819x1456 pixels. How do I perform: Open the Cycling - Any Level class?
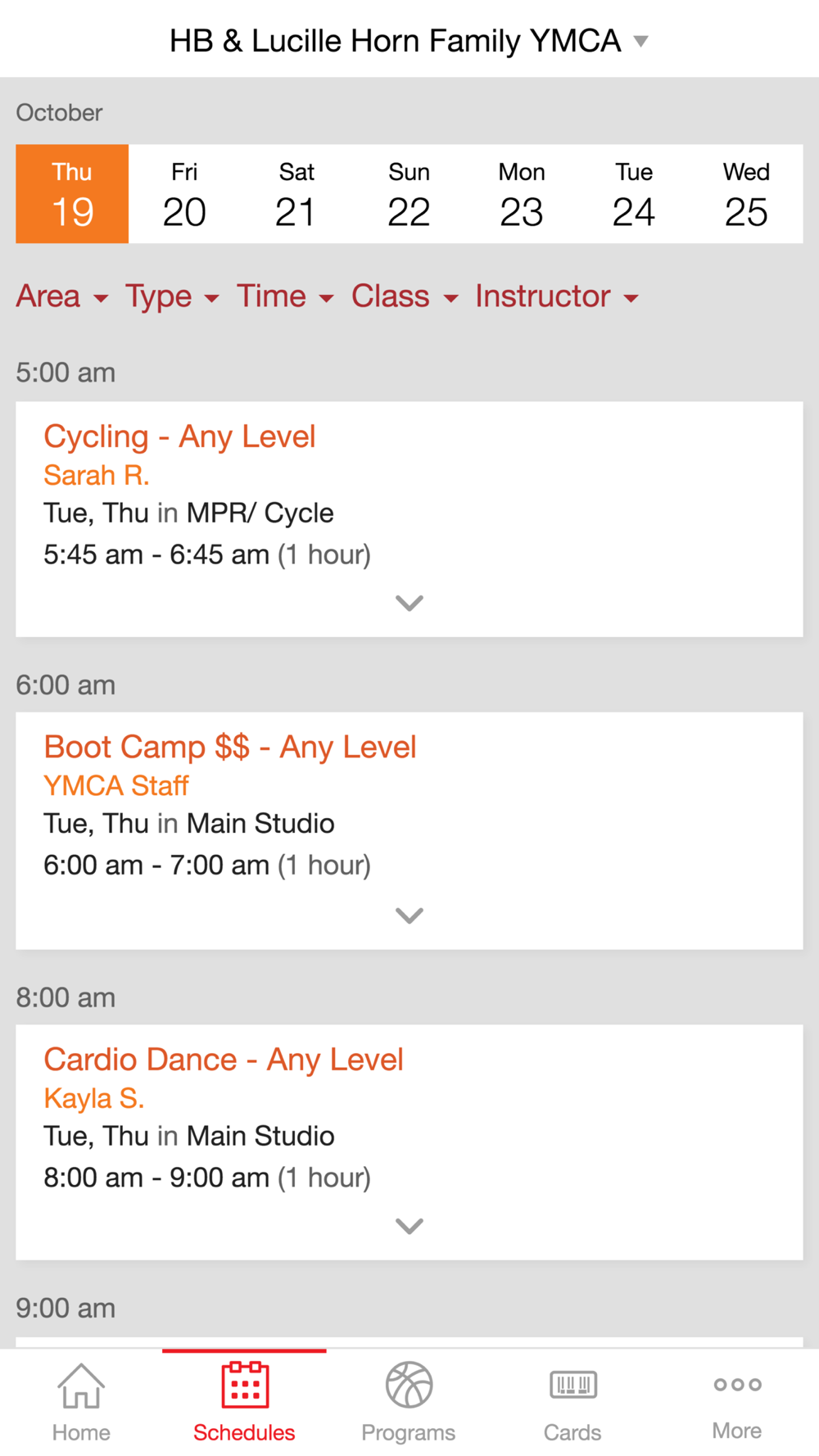point(179,436)
